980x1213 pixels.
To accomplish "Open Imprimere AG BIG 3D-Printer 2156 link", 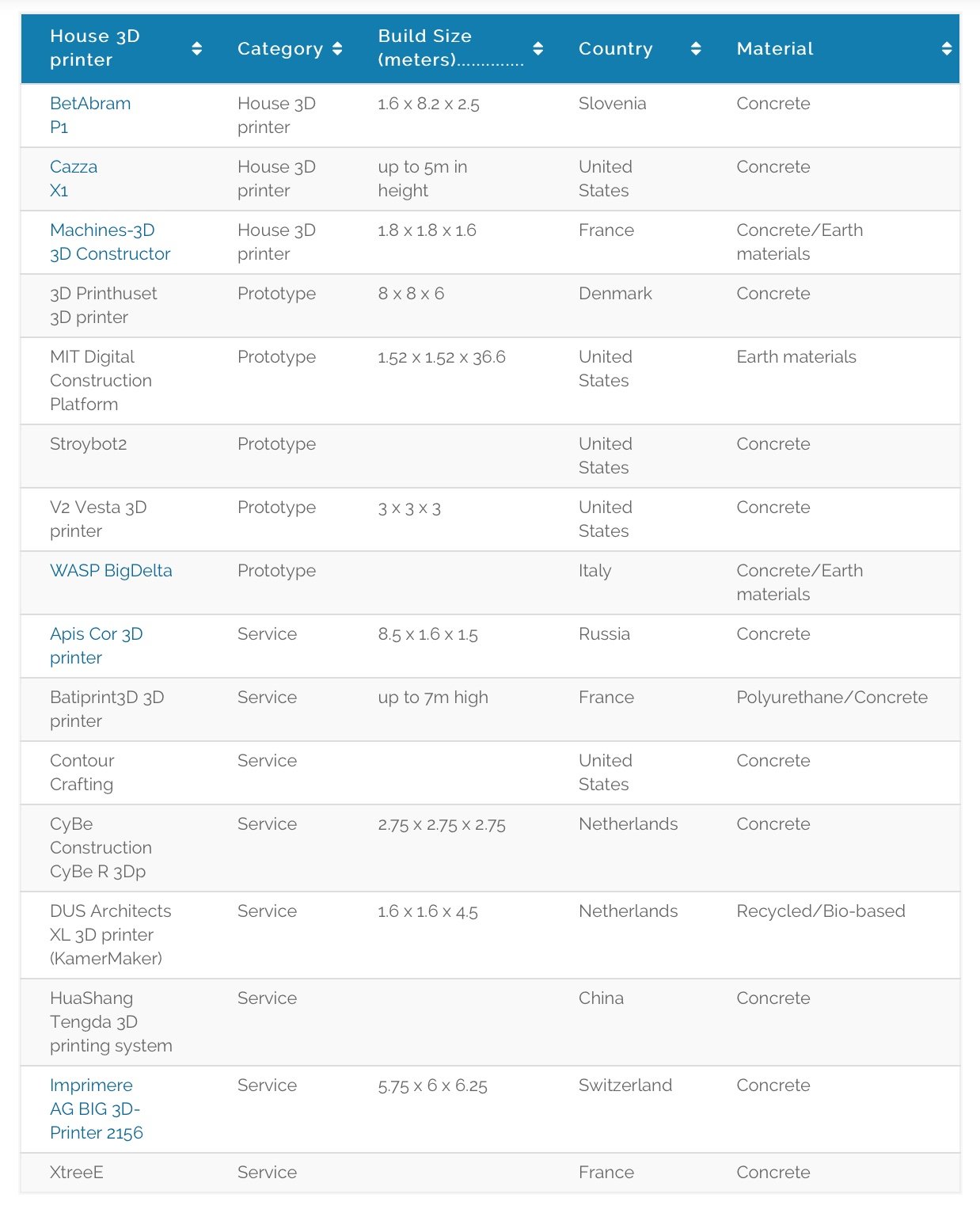I will click(x=97, y=1109).
